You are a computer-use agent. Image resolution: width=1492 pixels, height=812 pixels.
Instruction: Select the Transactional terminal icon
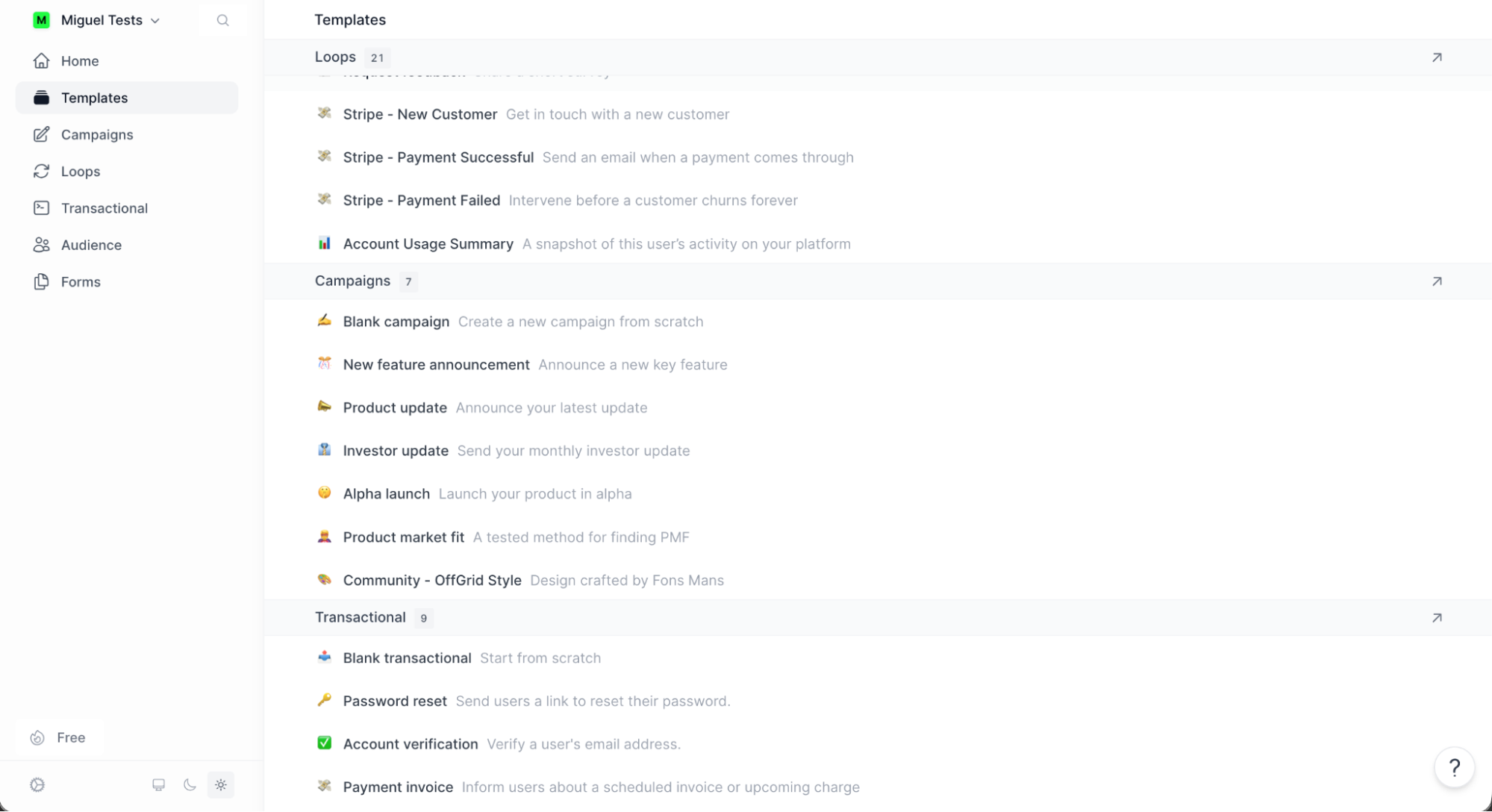coord(42,207)
